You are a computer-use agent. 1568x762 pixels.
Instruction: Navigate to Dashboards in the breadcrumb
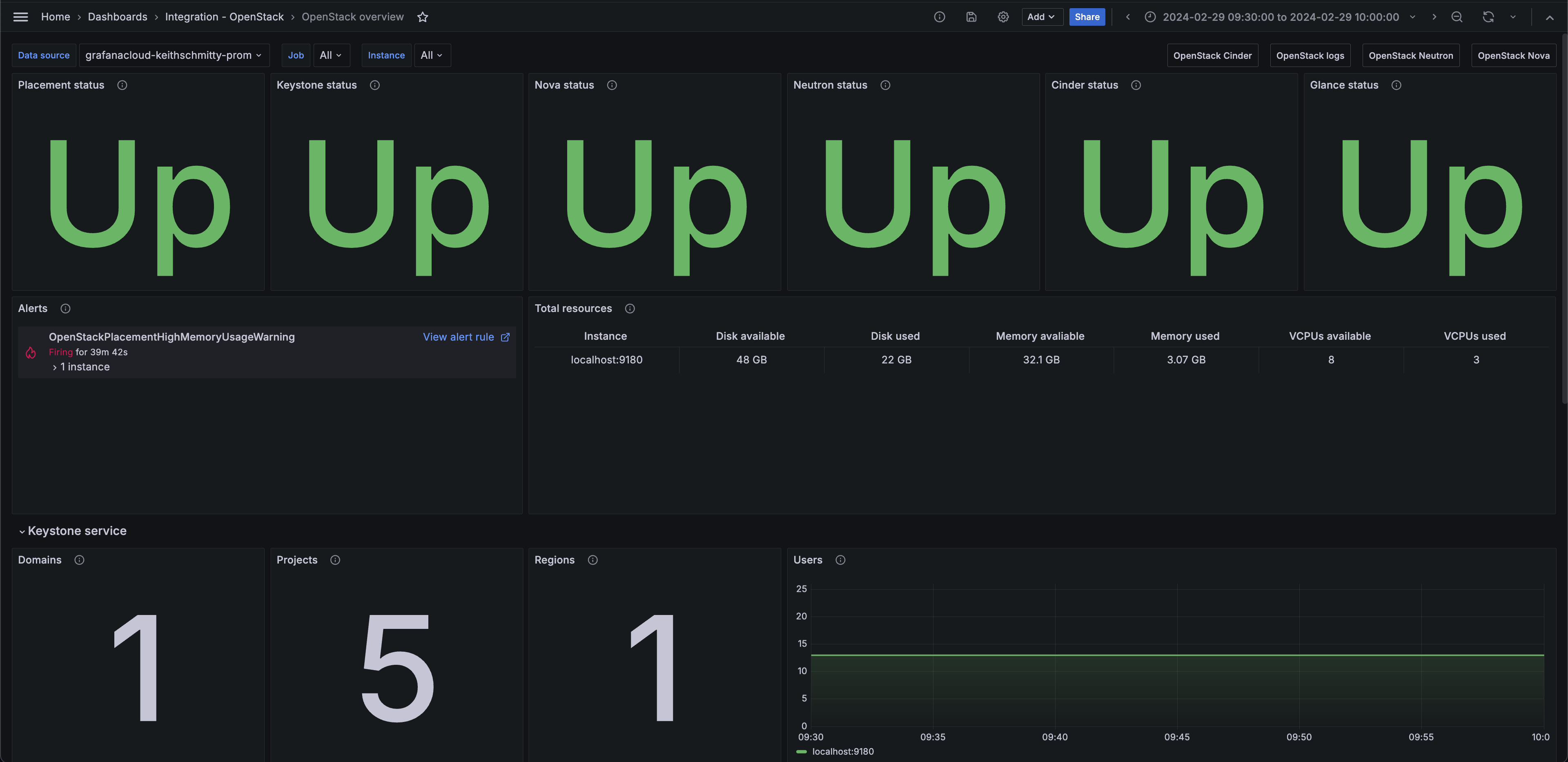(x=118, y=16)
